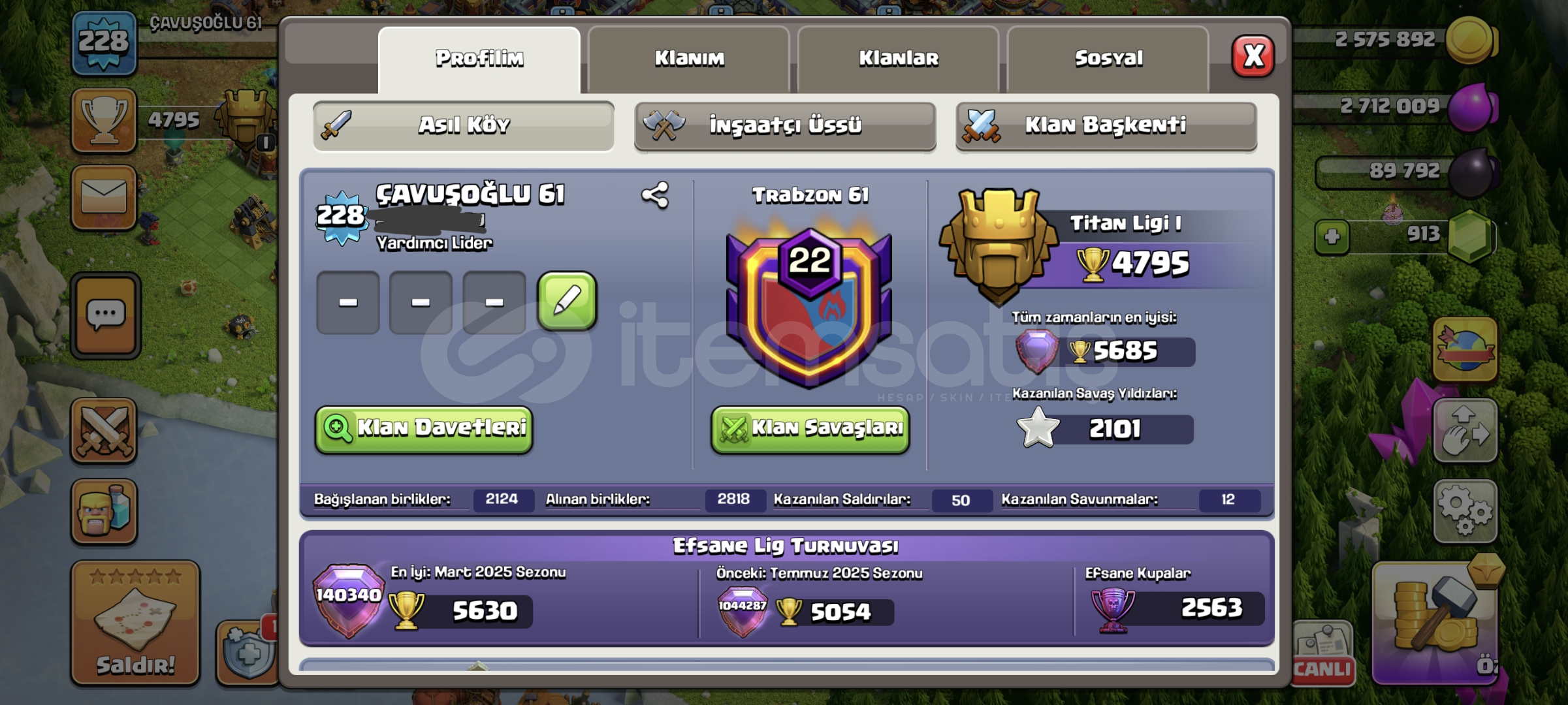Switch to the Klanım tab

click(x=689, y=59)
